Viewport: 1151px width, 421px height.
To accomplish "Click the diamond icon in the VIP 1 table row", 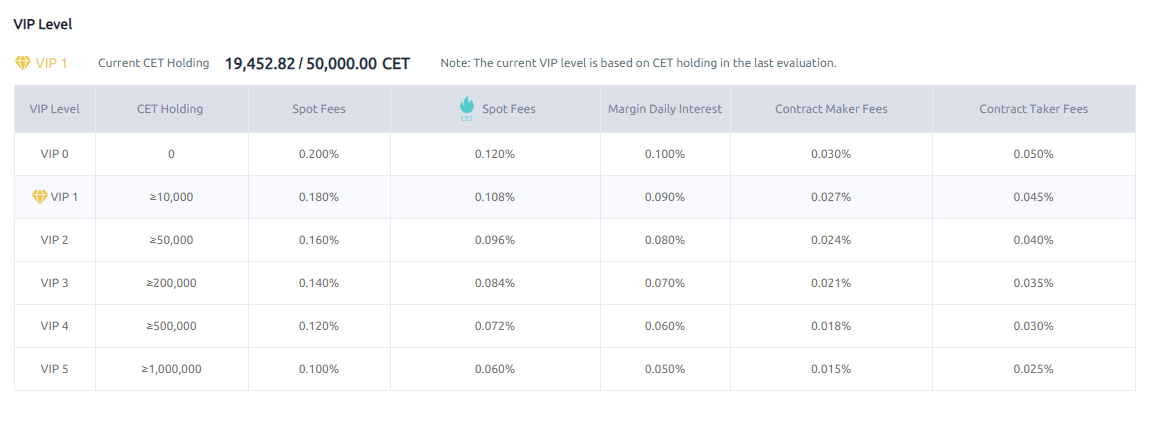I will click(39, 197).
